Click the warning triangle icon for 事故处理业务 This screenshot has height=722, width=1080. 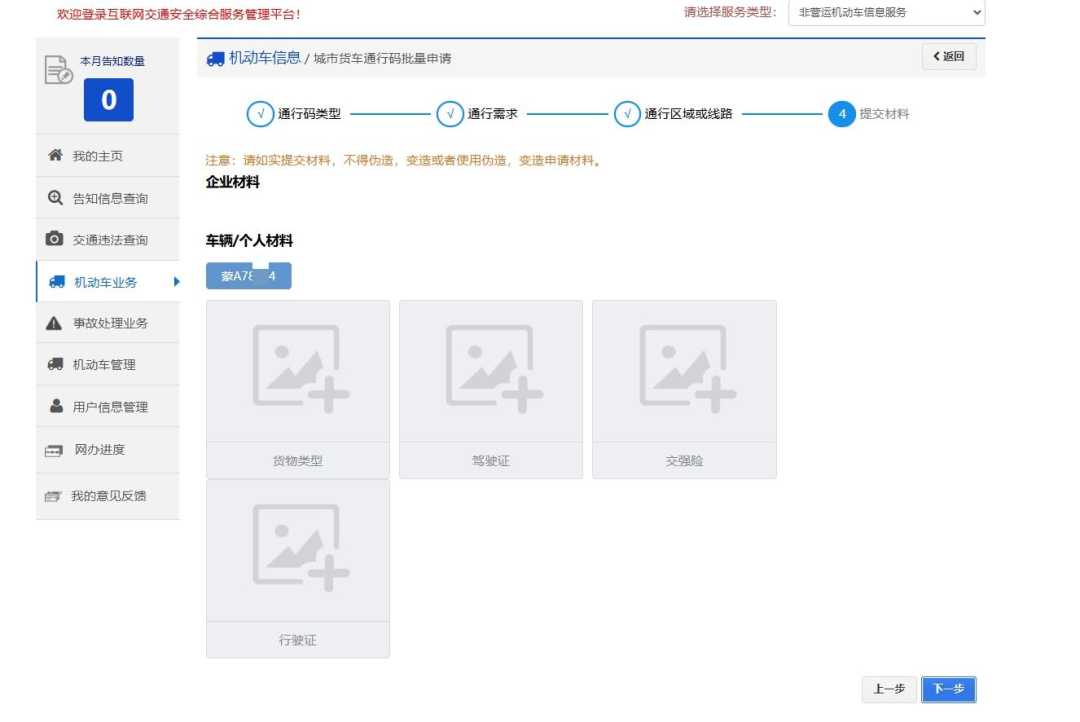(56, 323)
